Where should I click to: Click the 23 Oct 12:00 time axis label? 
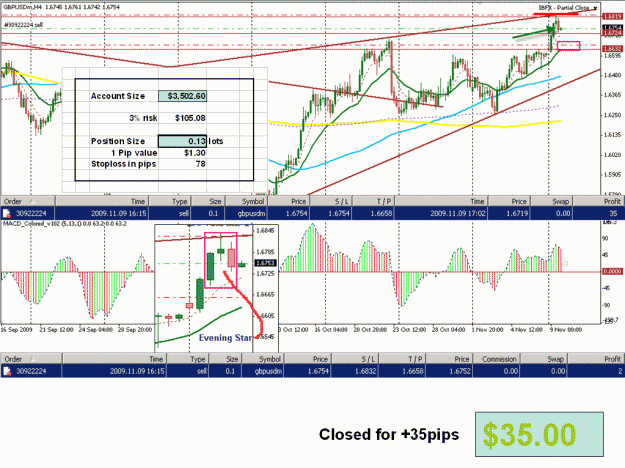coord(409,330)
